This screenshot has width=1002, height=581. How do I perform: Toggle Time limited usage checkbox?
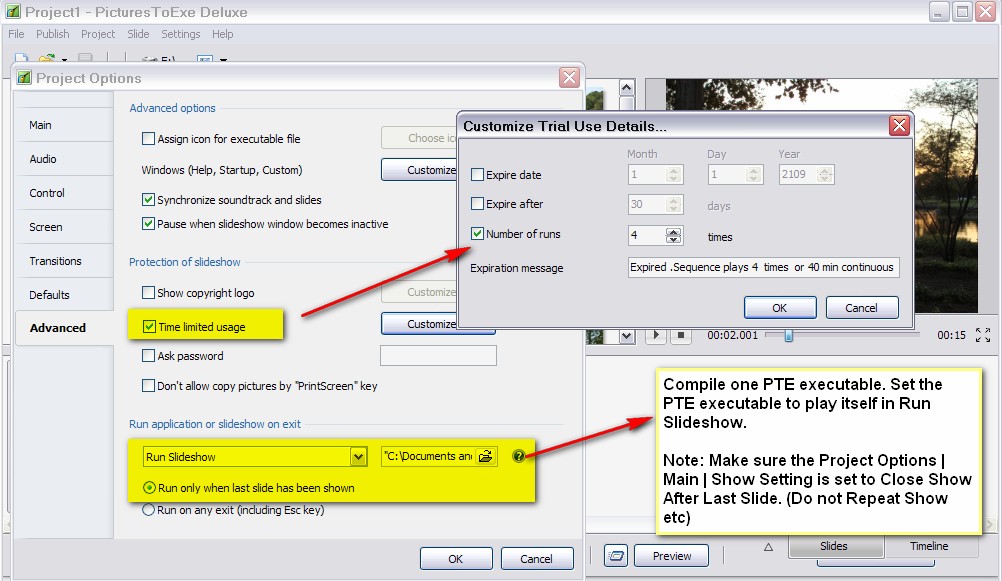149,327
